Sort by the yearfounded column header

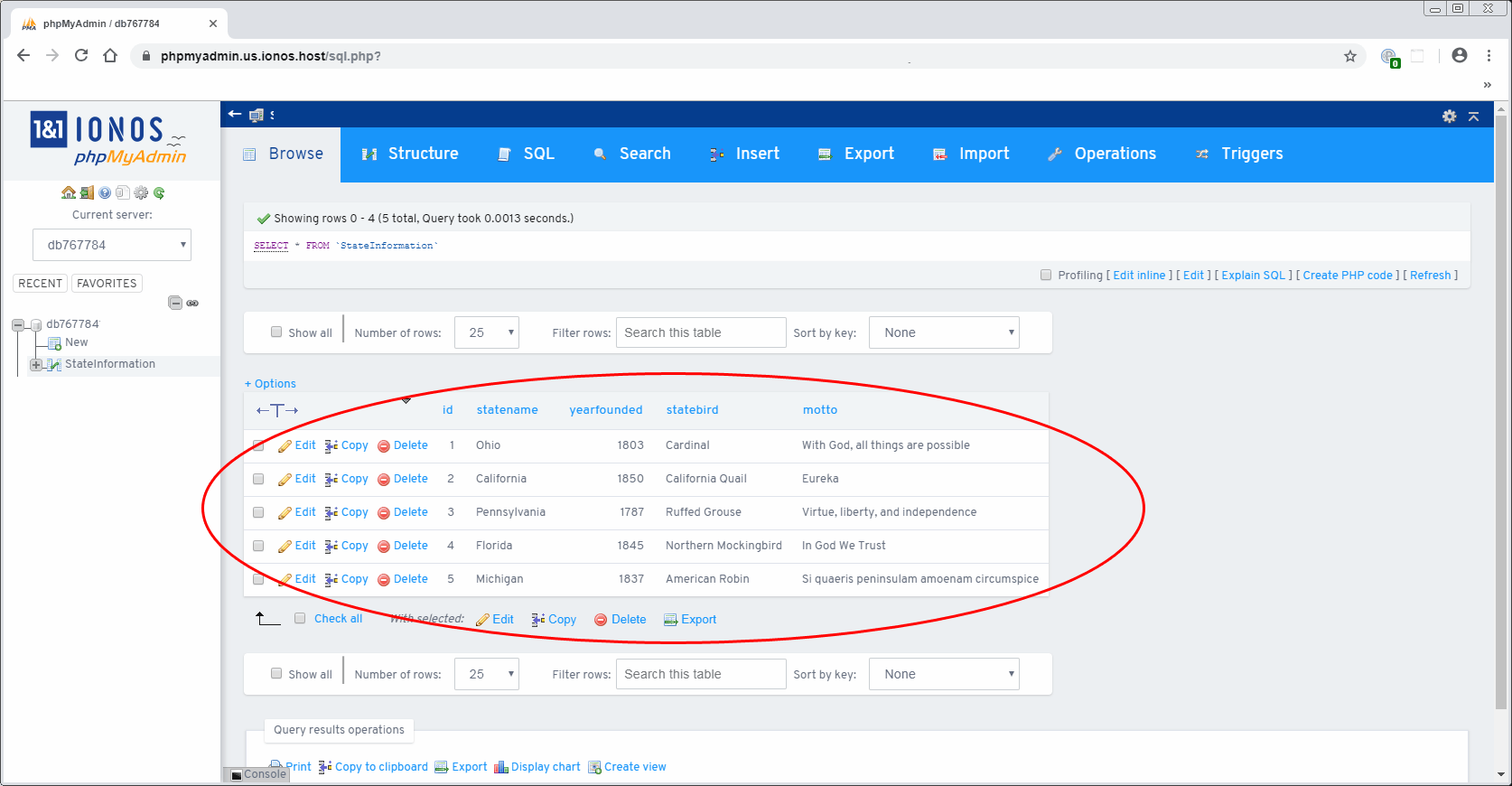pos(606,410)
